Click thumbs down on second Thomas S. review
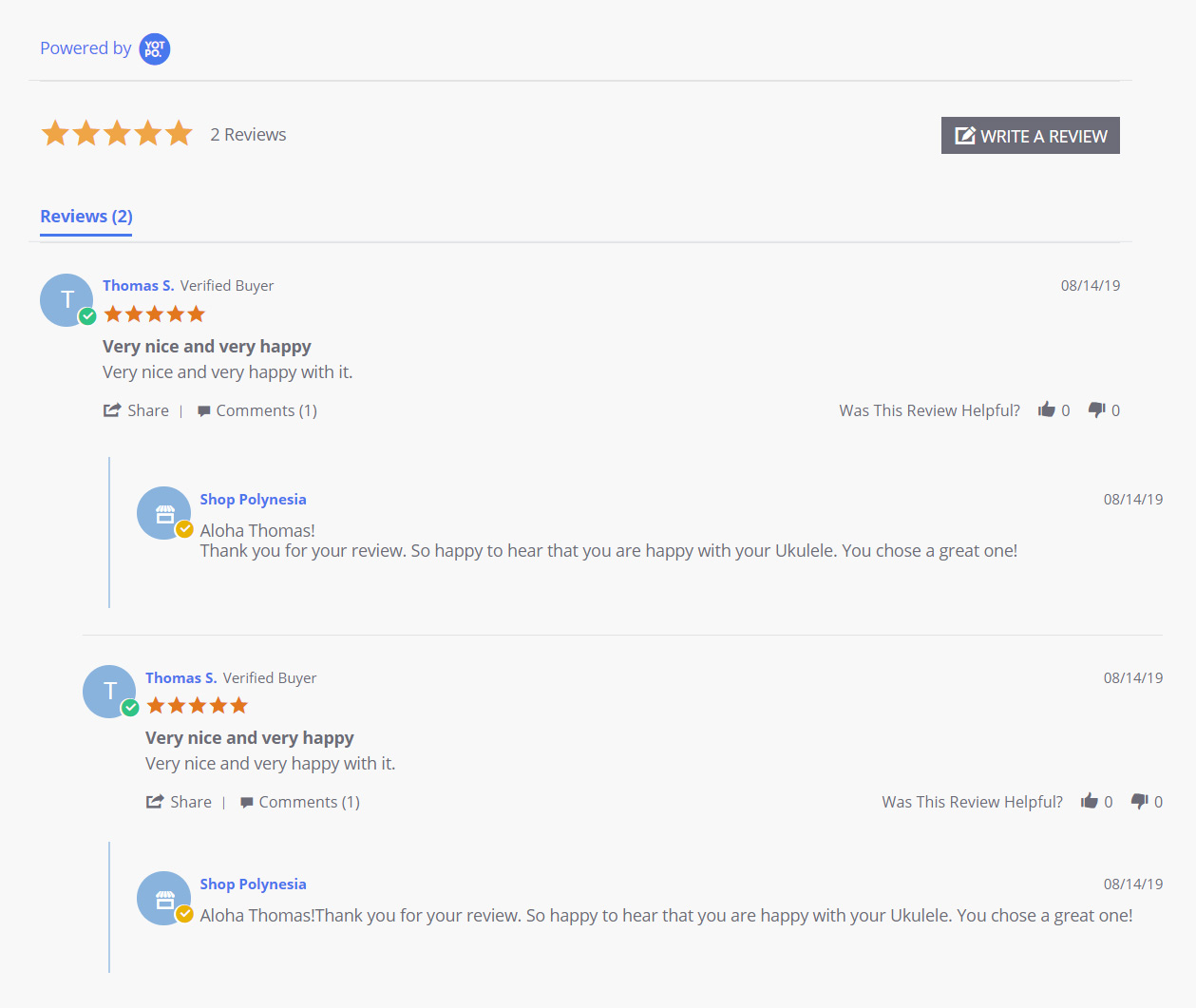This screenshot has width=1196, height=1008. 1140,801
